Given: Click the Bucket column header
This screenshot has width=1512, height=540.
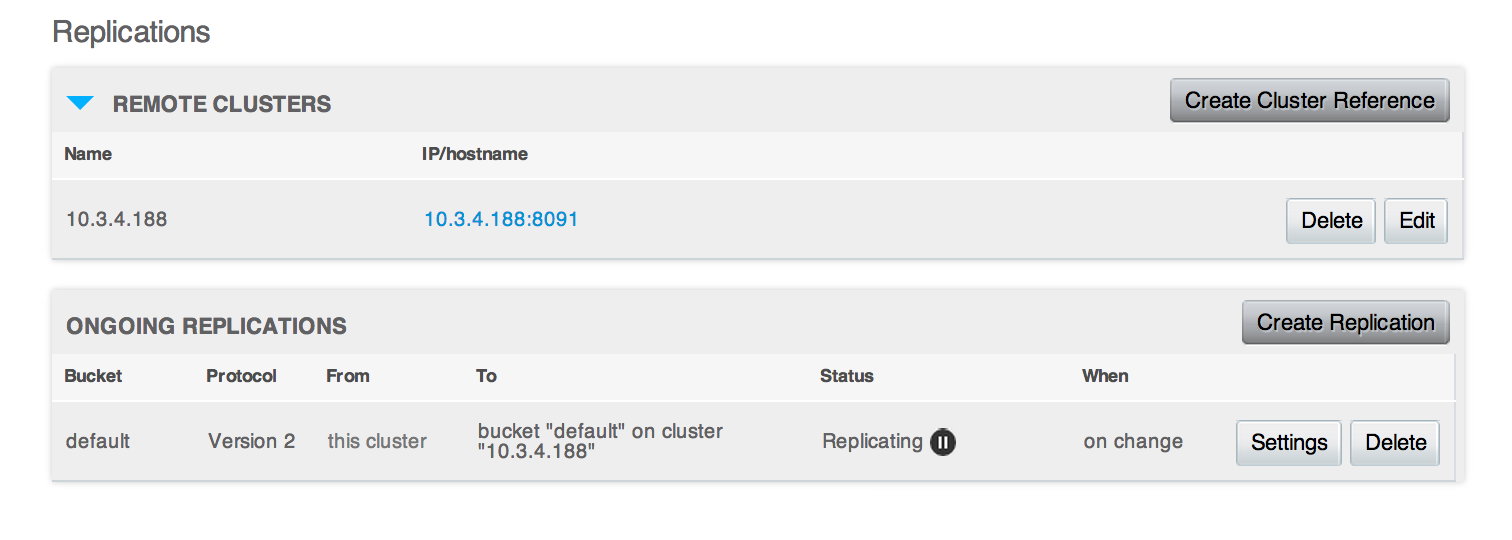Looking at the screenshot, I should click(93, 376).
